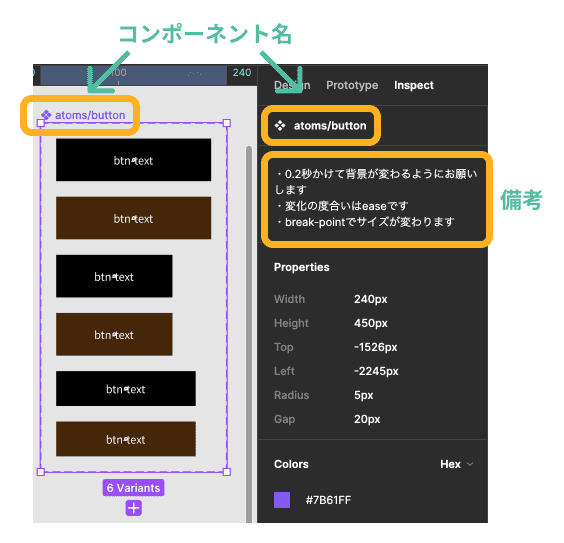
Task: Select the top-right corner handle of component set
Action: (227, 123)
